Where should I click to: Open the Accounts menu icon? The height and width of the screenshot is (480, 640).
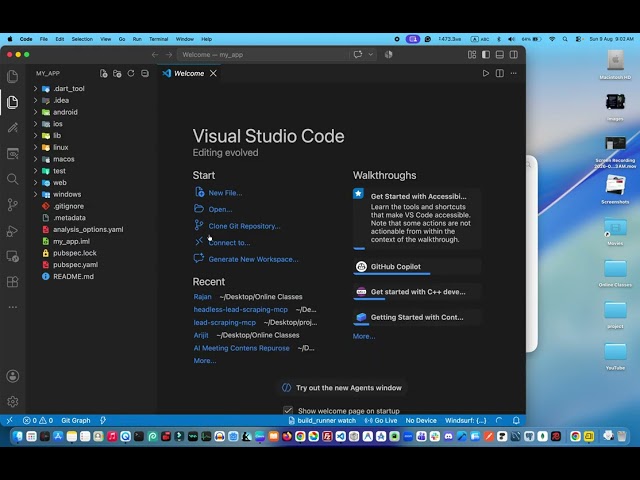click(13, 376)
